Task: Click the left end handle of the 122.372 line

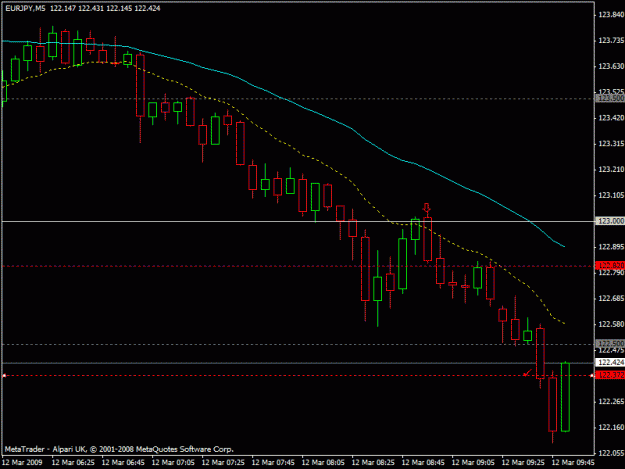Action: tap(4, 375)
